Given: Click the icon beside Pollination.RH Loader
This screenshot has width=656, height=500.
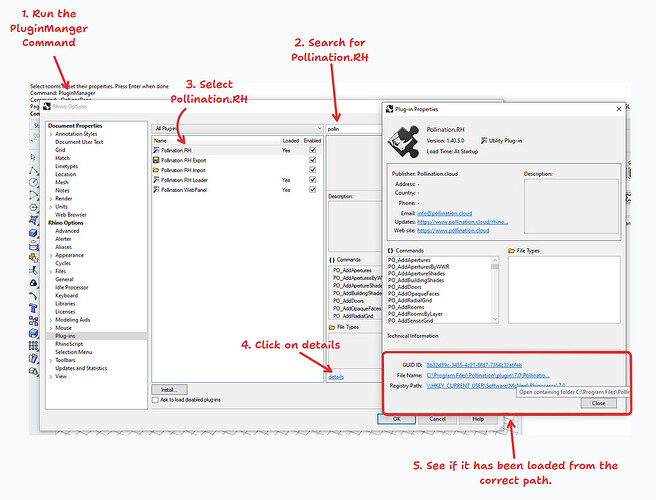Looking at the screenshot, I should tap(156, 180).
